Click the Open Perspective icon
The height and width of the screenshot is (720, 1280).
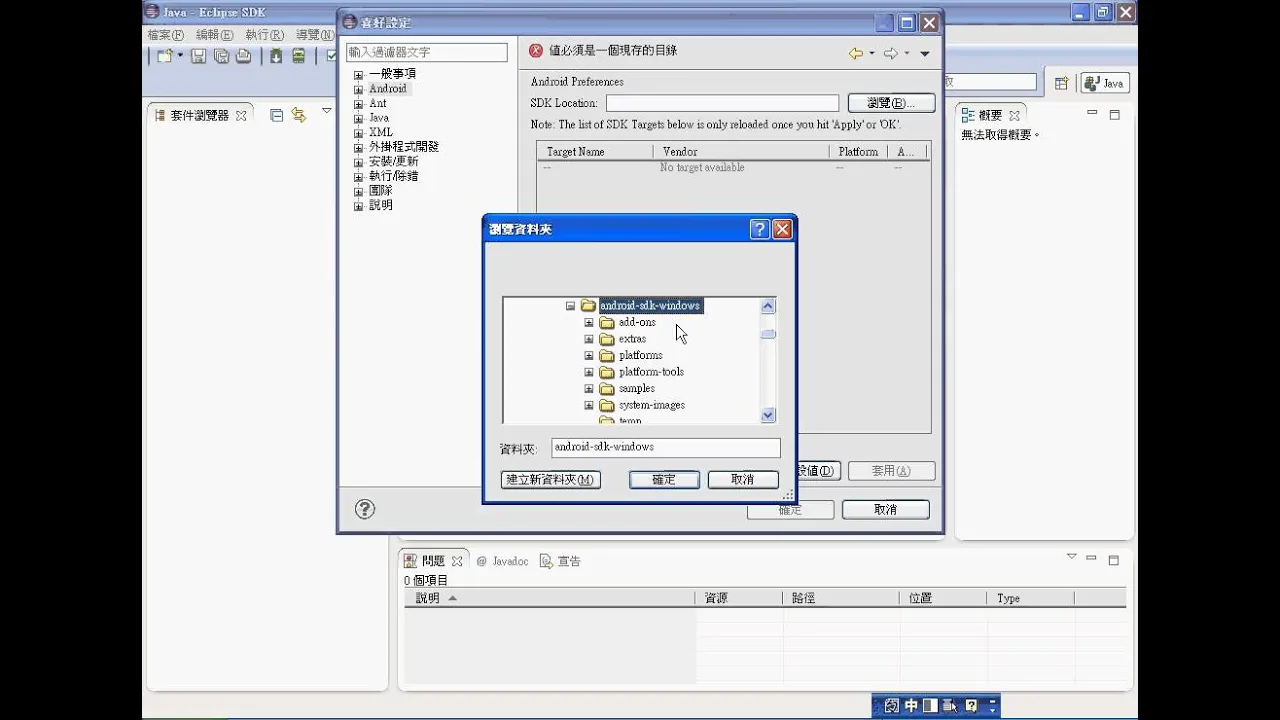pyautogui.click(x=1061, y=83)
